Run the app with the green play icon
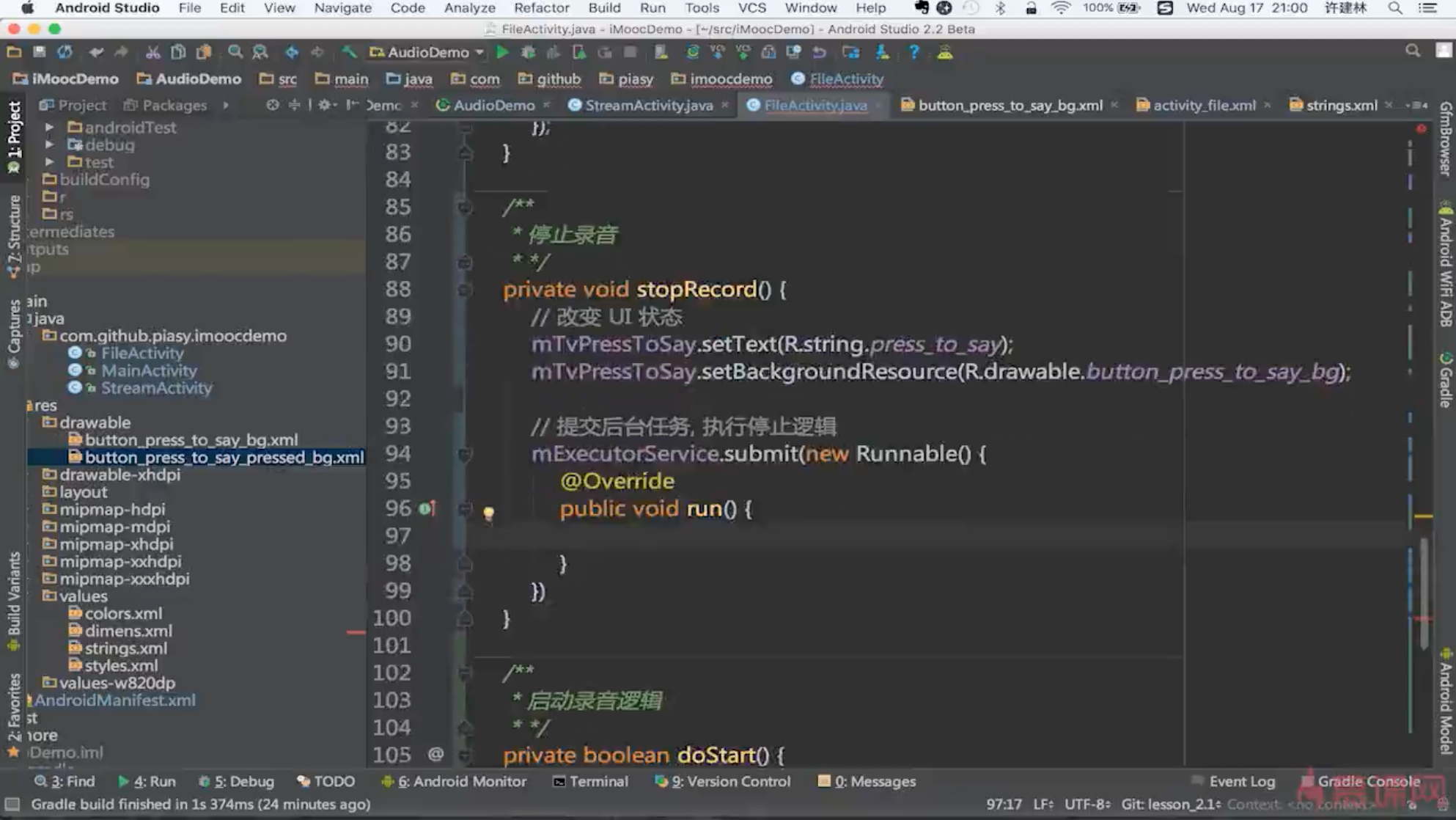Viewport: 1456px width, 820px height. (503, 52)
